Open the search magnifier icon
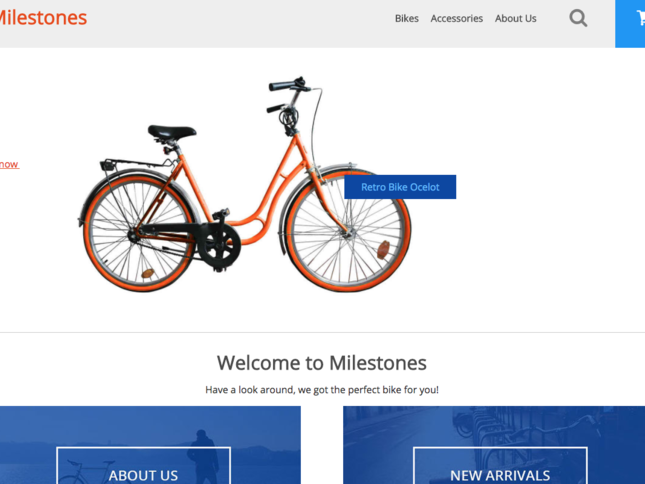 tap(578, 19)
